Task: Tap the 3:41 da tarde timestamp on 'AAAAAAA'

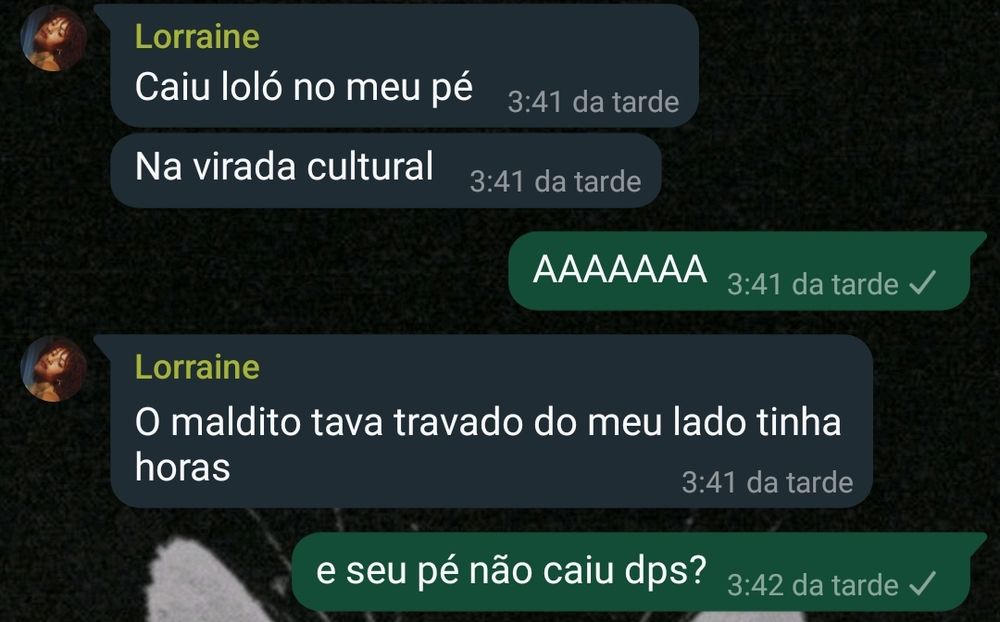Action: click(x=812, y=284)
